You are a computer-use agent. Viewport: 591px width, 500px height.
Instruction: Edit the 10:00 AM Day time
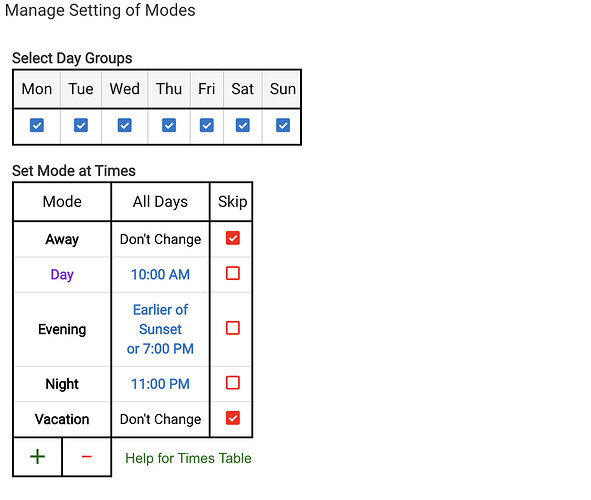160,275
